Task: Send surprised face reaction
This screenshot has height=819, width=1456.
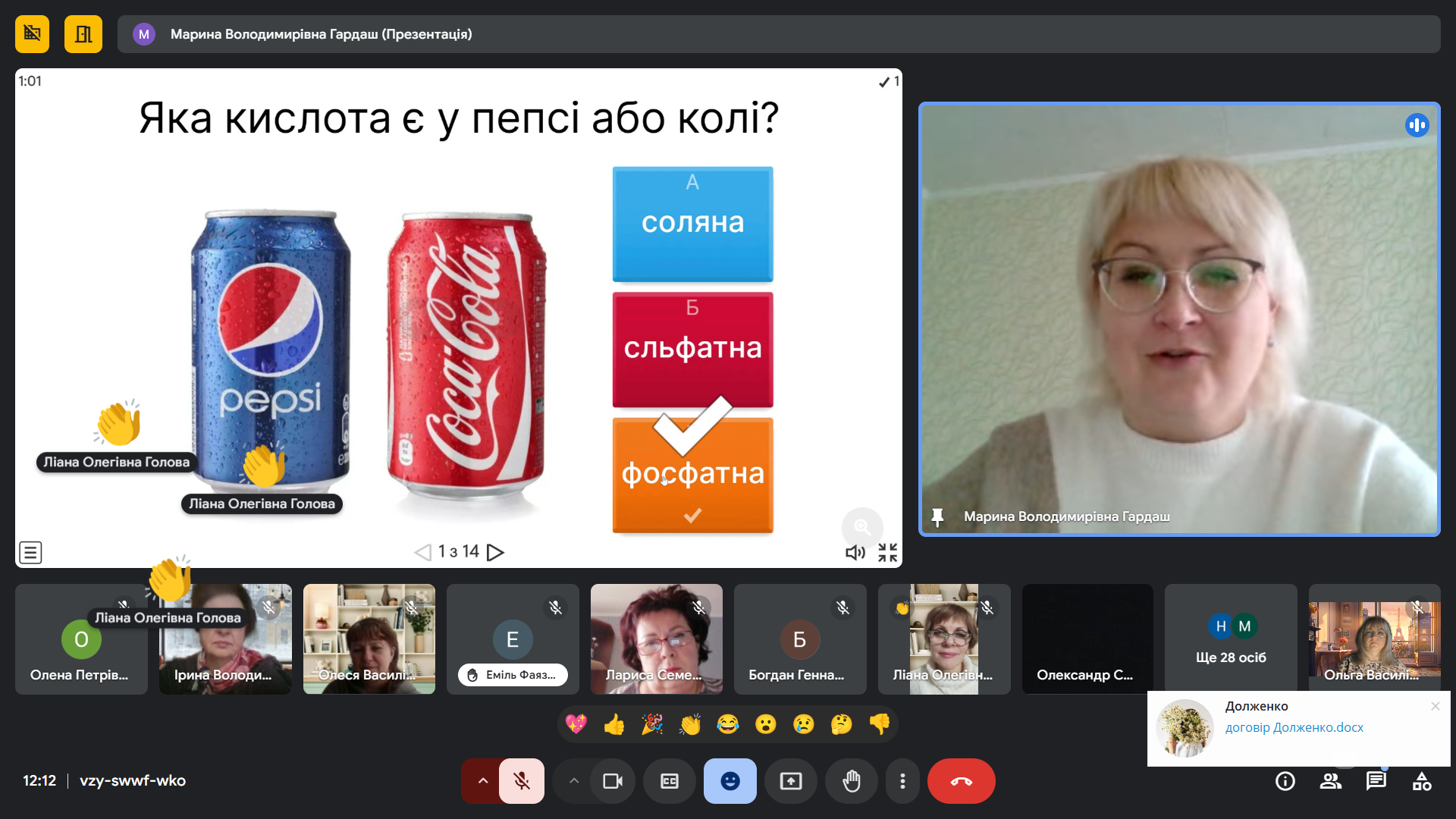Action: point(766,724)
